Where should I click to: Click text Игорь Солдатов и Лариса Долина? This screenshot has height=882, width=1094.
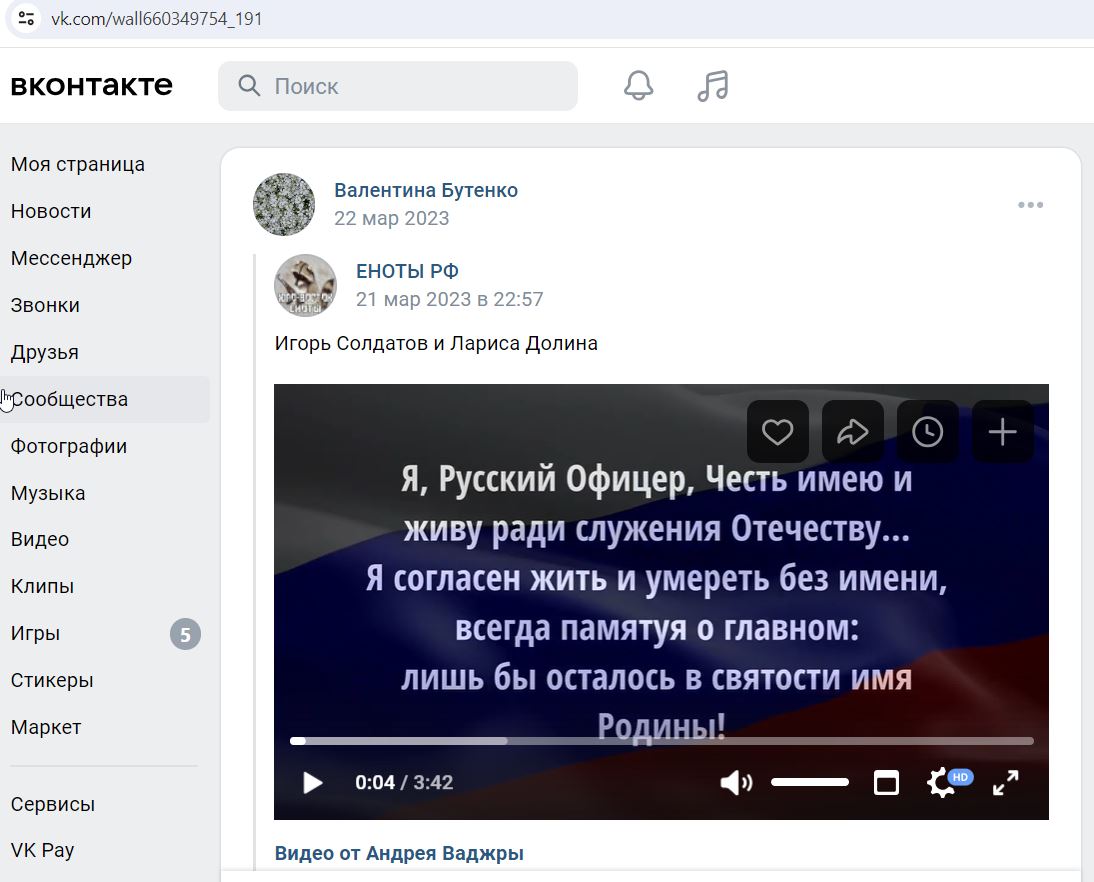pos(436,344)
